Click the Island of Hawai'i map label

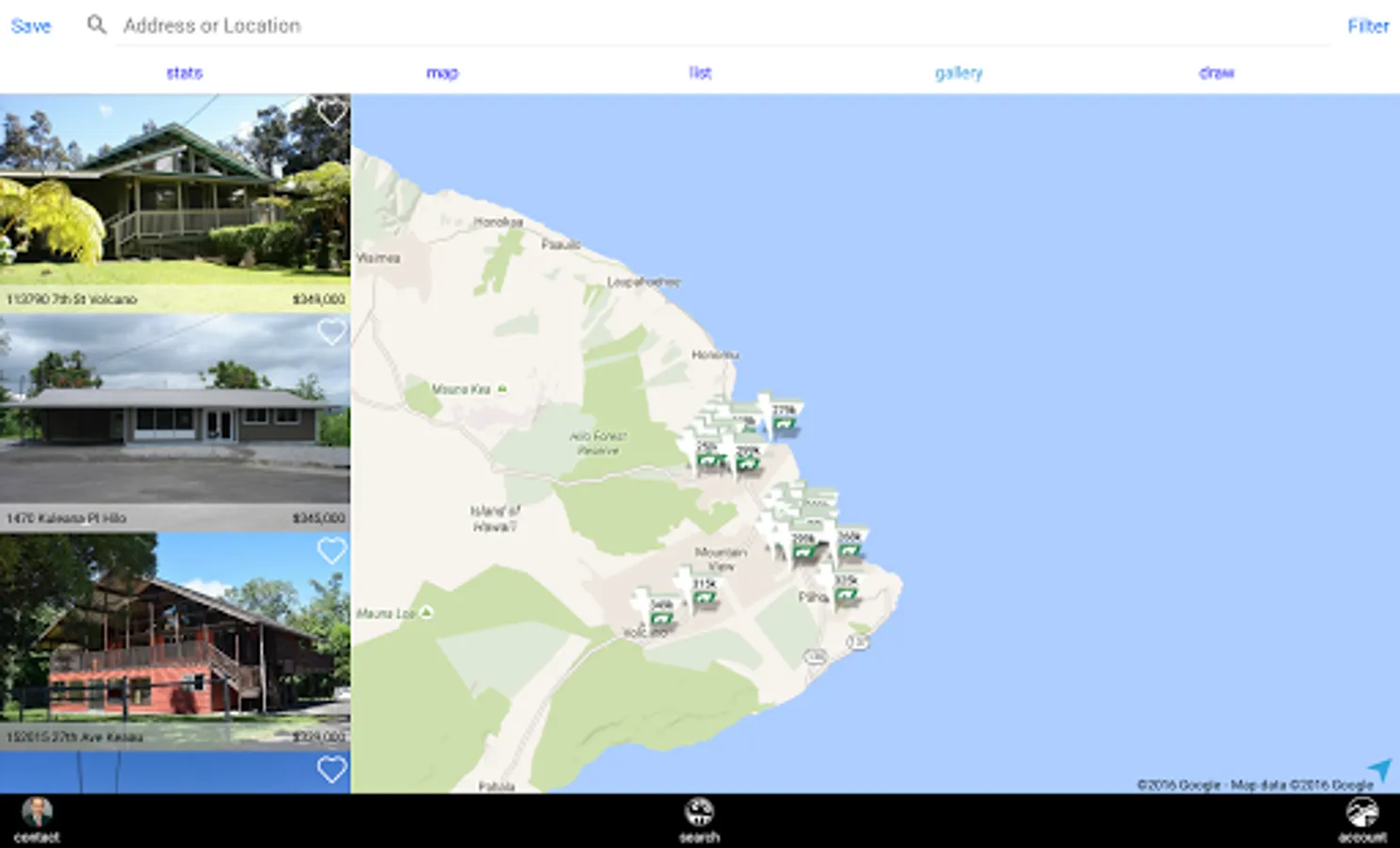point(495,518)
